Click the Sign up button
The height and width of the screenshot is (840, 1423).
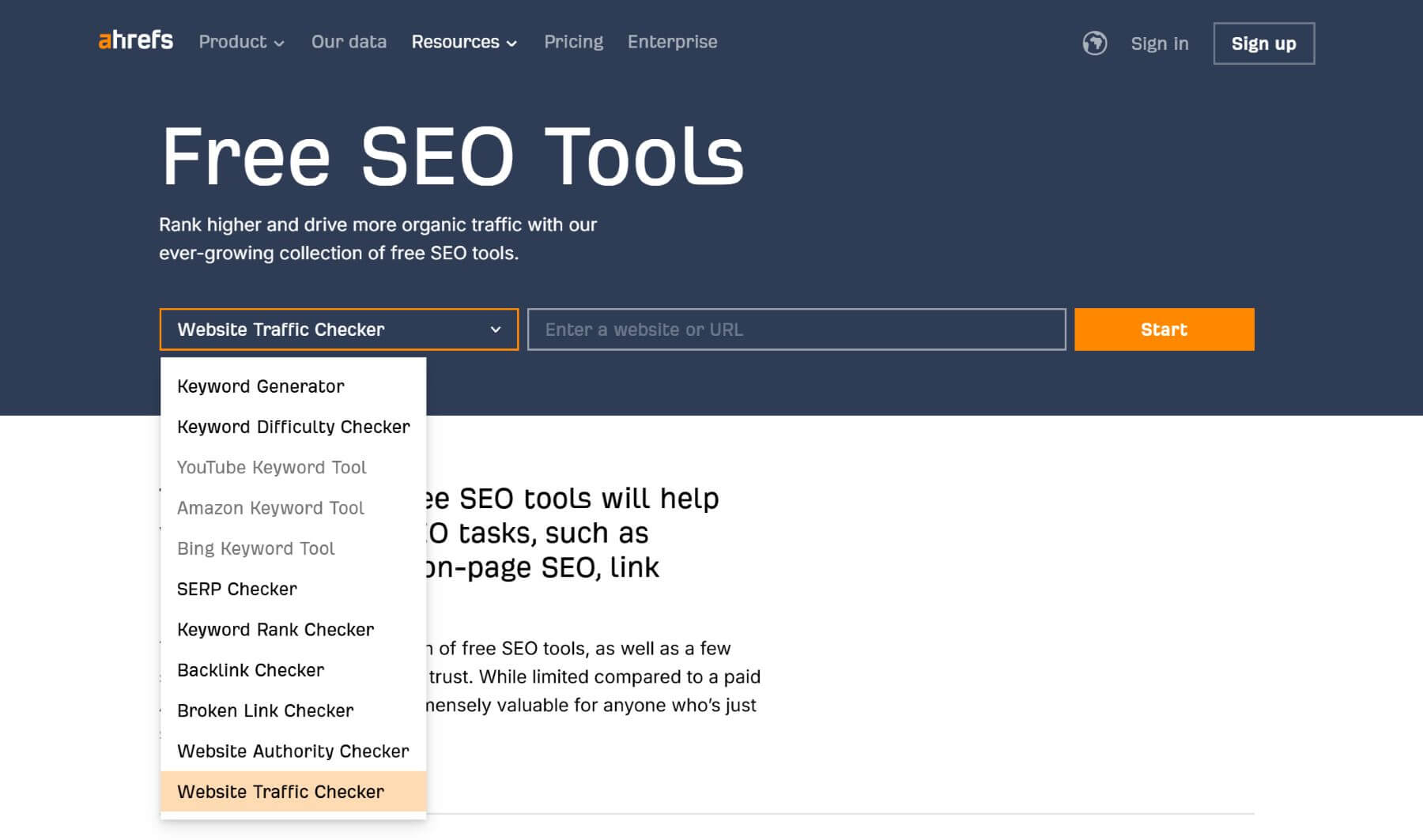1263,44
